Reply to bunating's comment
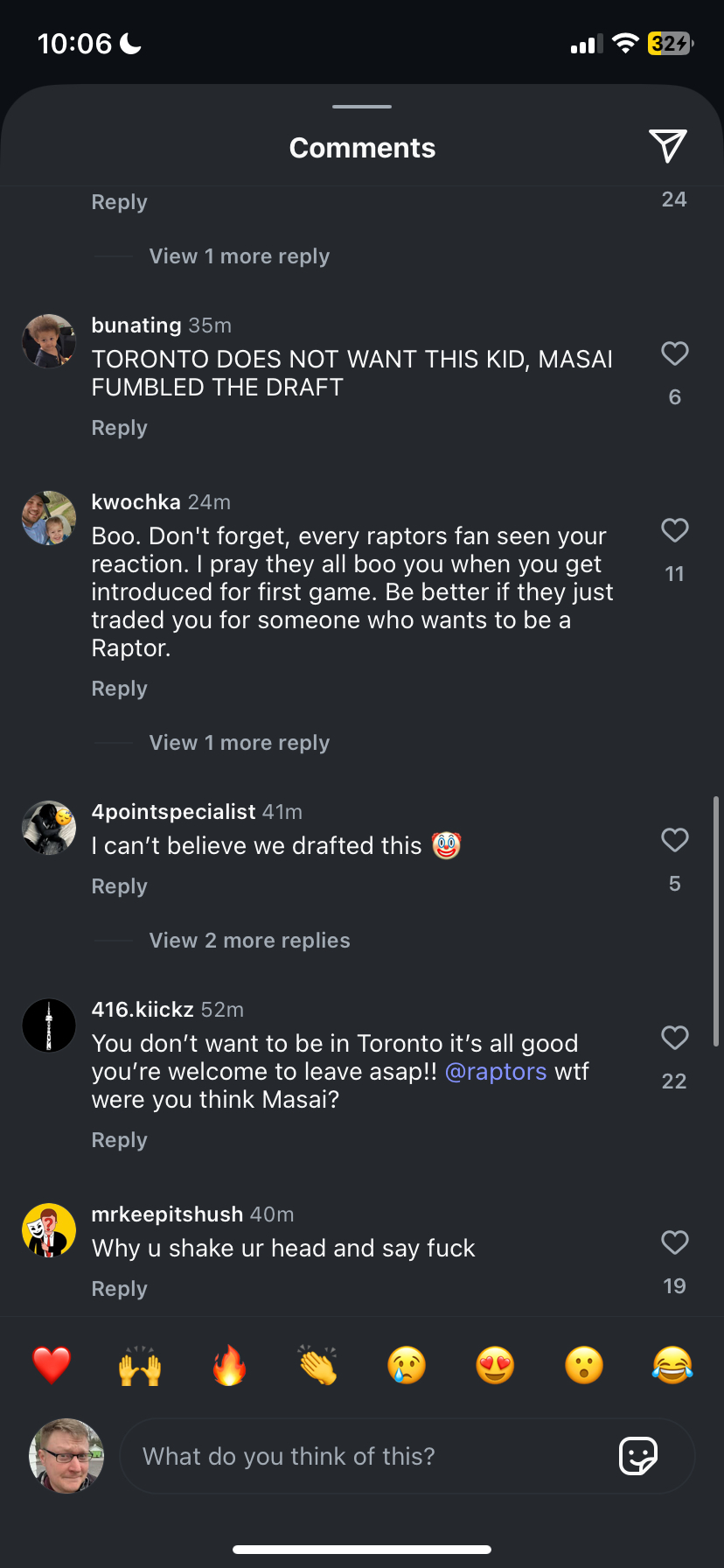This screenshot has height=1568, width=724. (120, 428)
